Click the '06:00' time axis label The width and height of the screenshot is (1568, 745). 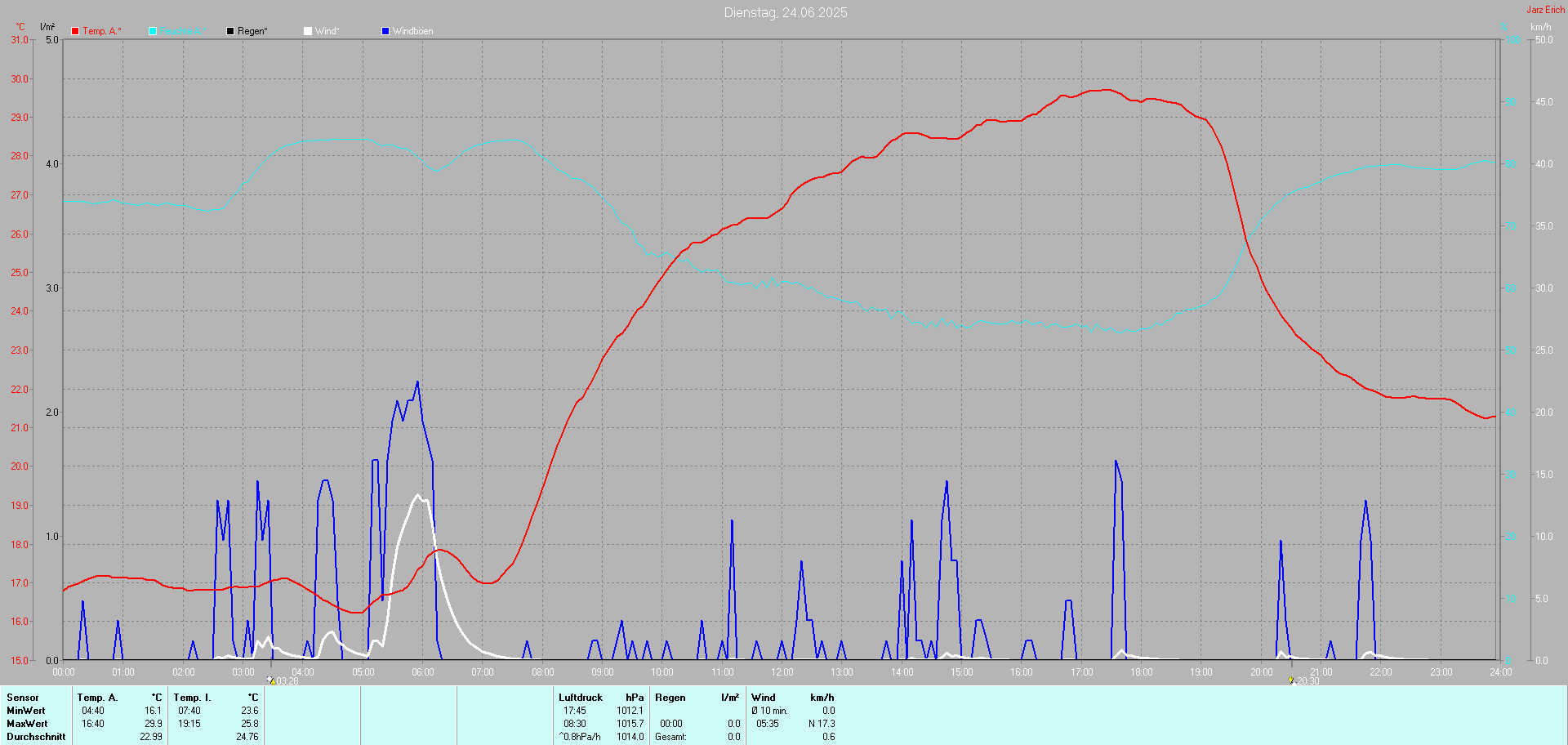click(x=423, y=672)
